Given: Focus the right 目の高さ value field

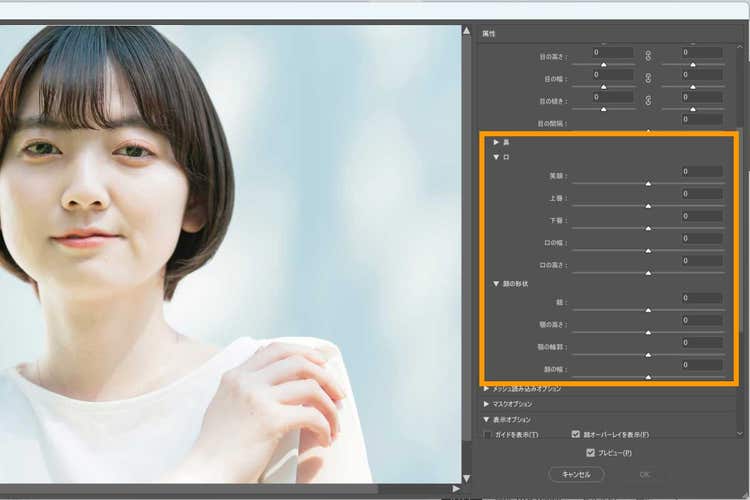Looking at the screenshot, I should point(702,52).
